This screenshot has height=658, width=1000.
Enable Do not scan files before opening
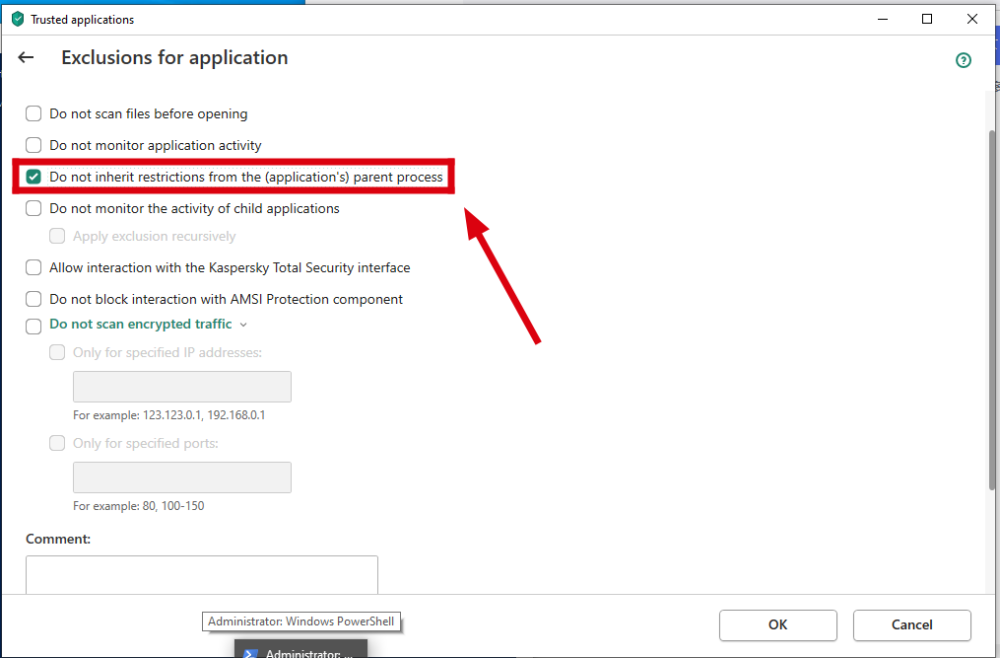pos(33,113)
